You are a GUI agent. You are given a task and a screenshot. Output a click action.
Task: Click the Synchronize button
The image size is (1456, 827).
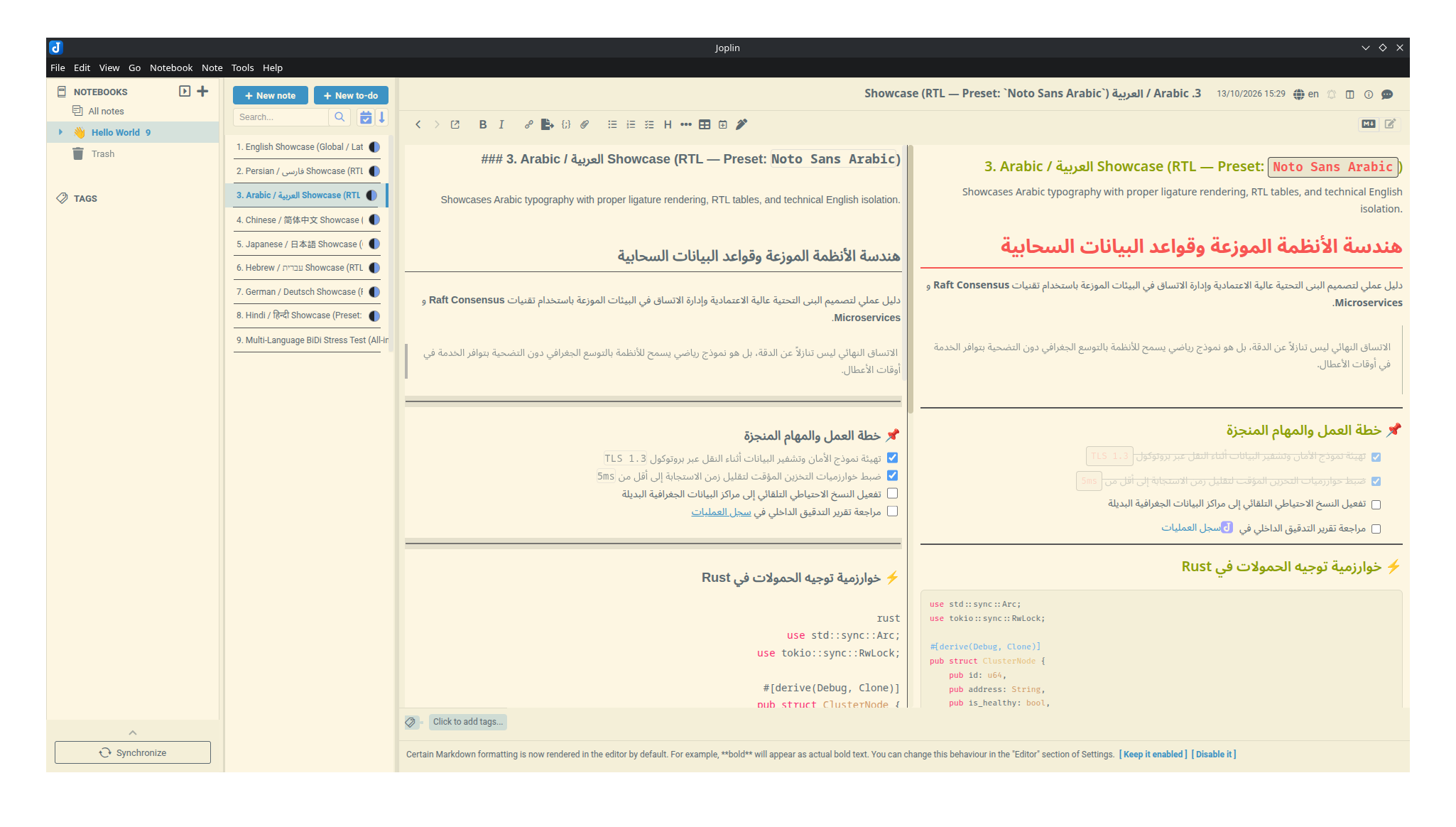(133, 753)
